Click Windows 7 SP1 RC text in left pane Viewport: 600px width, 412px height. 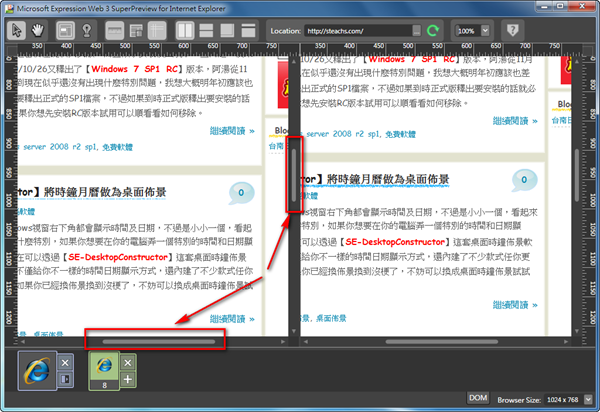pyautogui.click(x=135, y=69)
